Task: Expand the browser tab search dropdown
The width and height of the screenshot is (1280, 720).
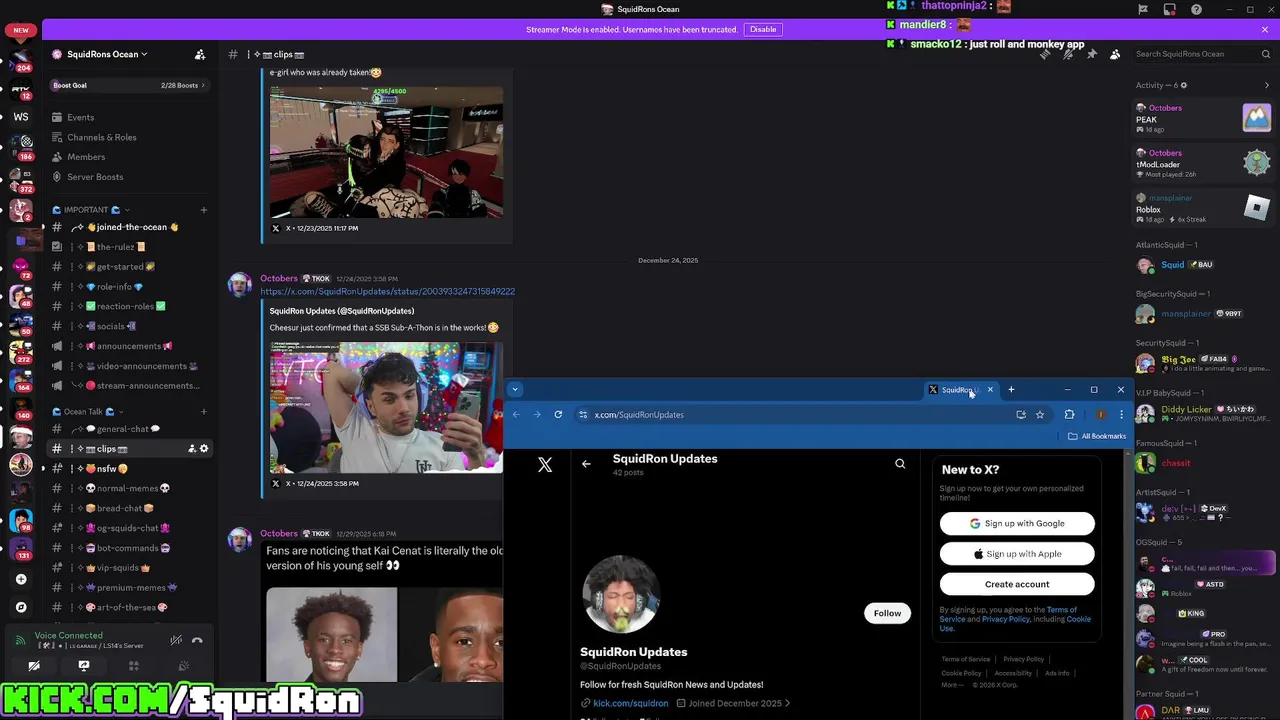Action: [515, 389]
